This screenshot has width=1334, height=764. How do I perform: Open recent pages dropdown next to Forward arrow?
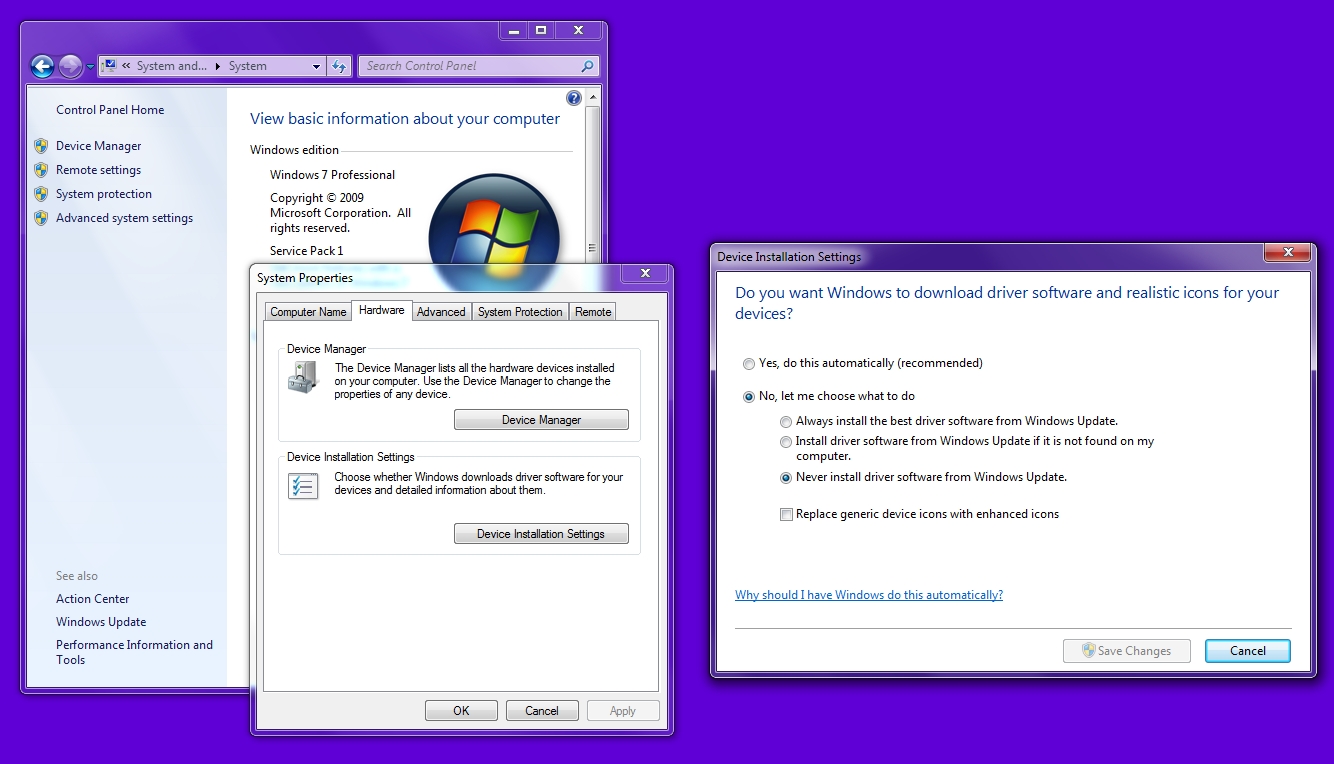(90, 67)
